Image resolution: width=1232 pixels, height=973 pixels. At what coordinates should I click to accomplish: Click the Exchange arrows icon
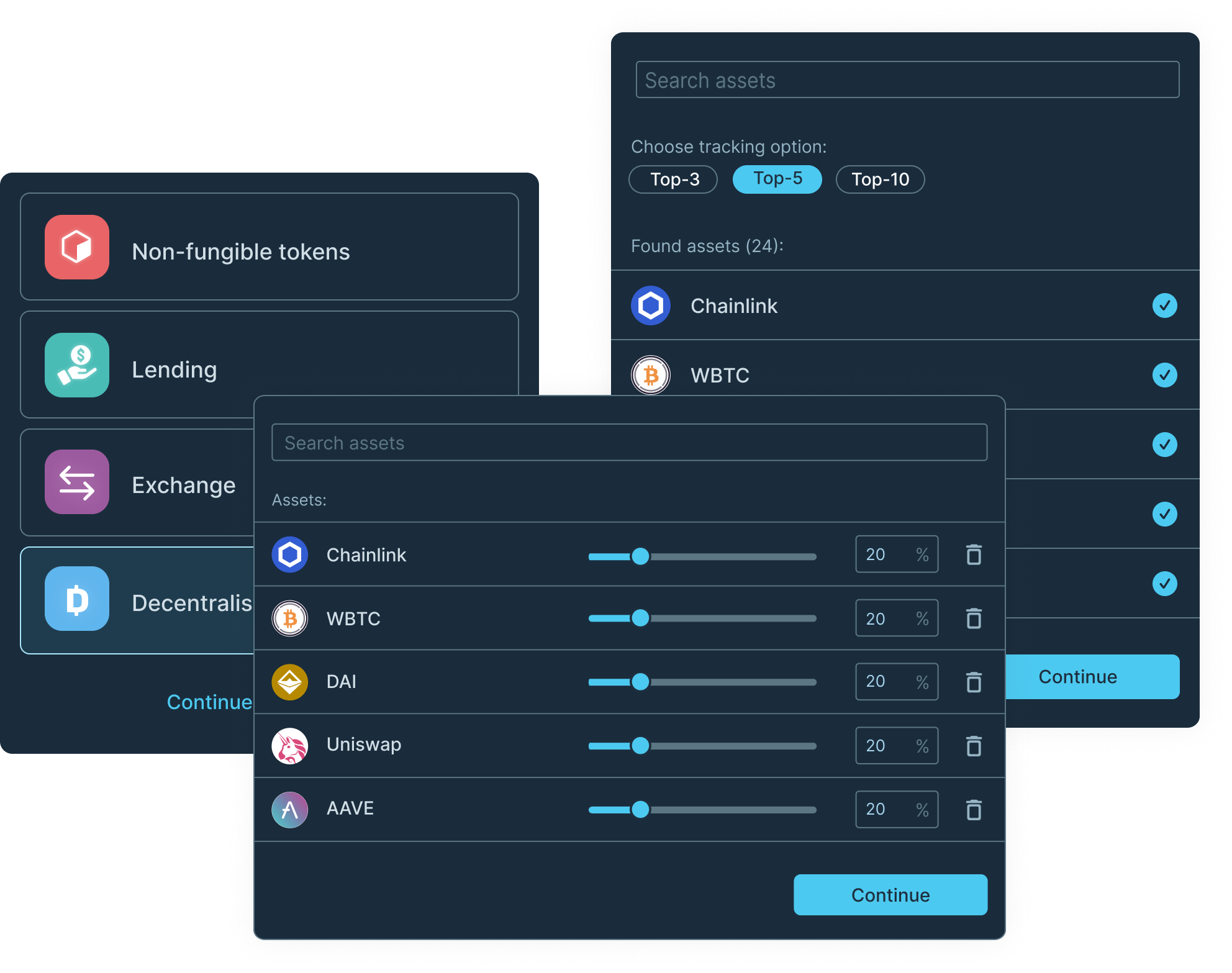[77, 482]
